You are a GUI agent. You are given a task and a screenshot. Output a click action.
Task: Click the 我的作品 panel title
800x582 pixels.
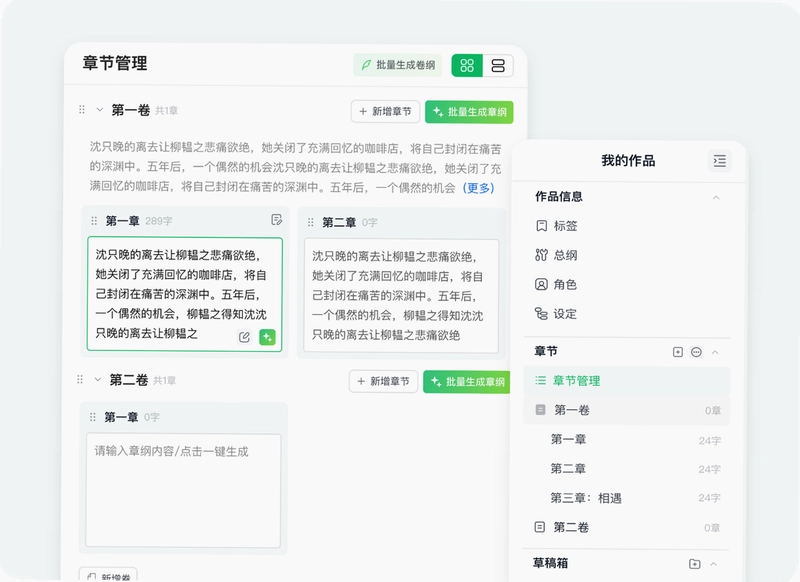[x=628, y=161]
